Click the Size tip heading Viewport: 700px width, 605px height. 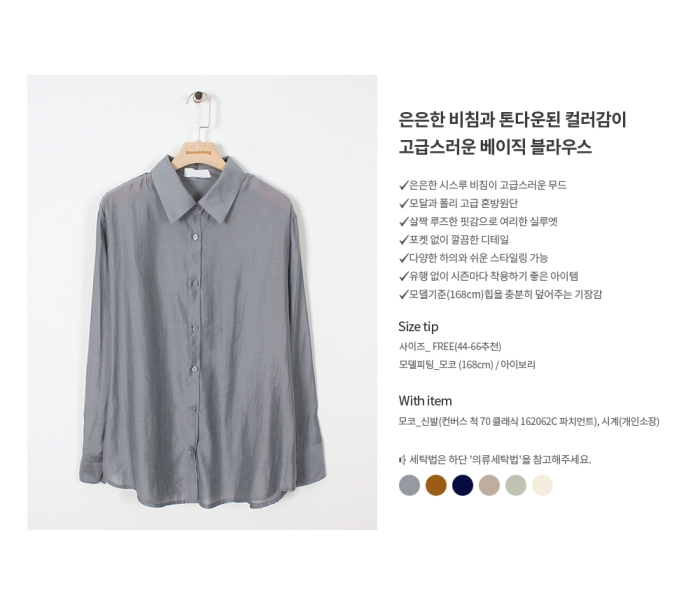coord(418,327)
